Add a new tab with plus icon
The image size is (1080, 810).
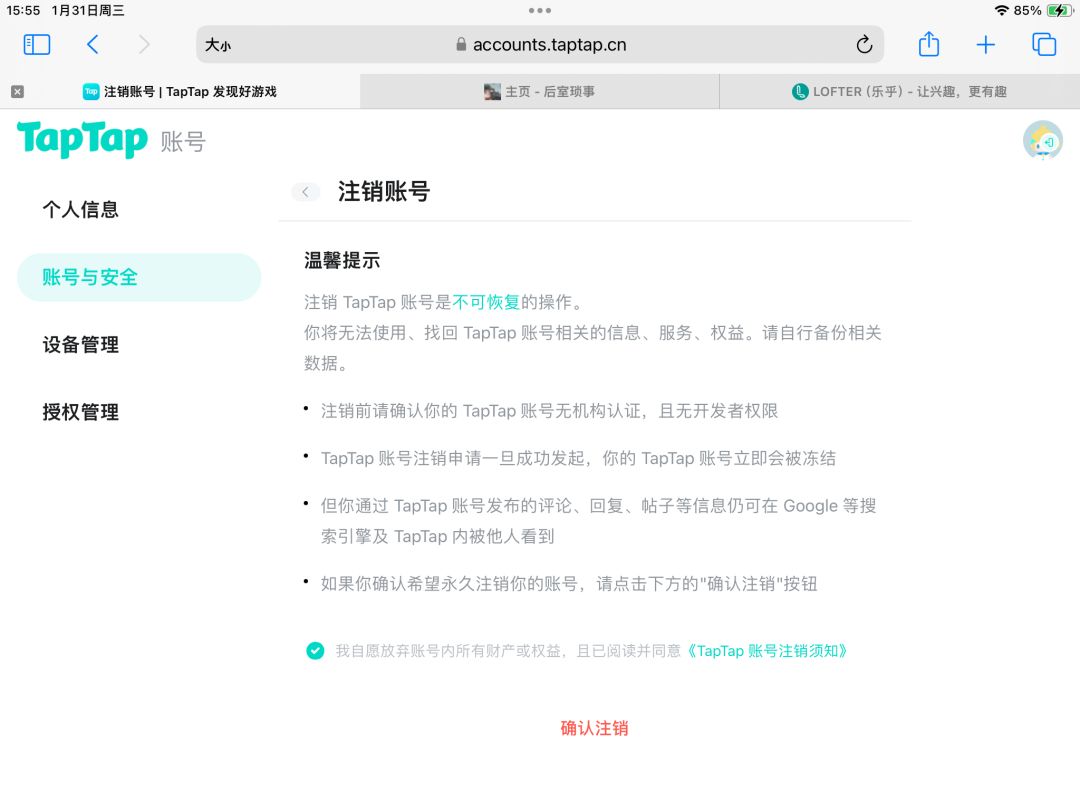coord(986,45)
